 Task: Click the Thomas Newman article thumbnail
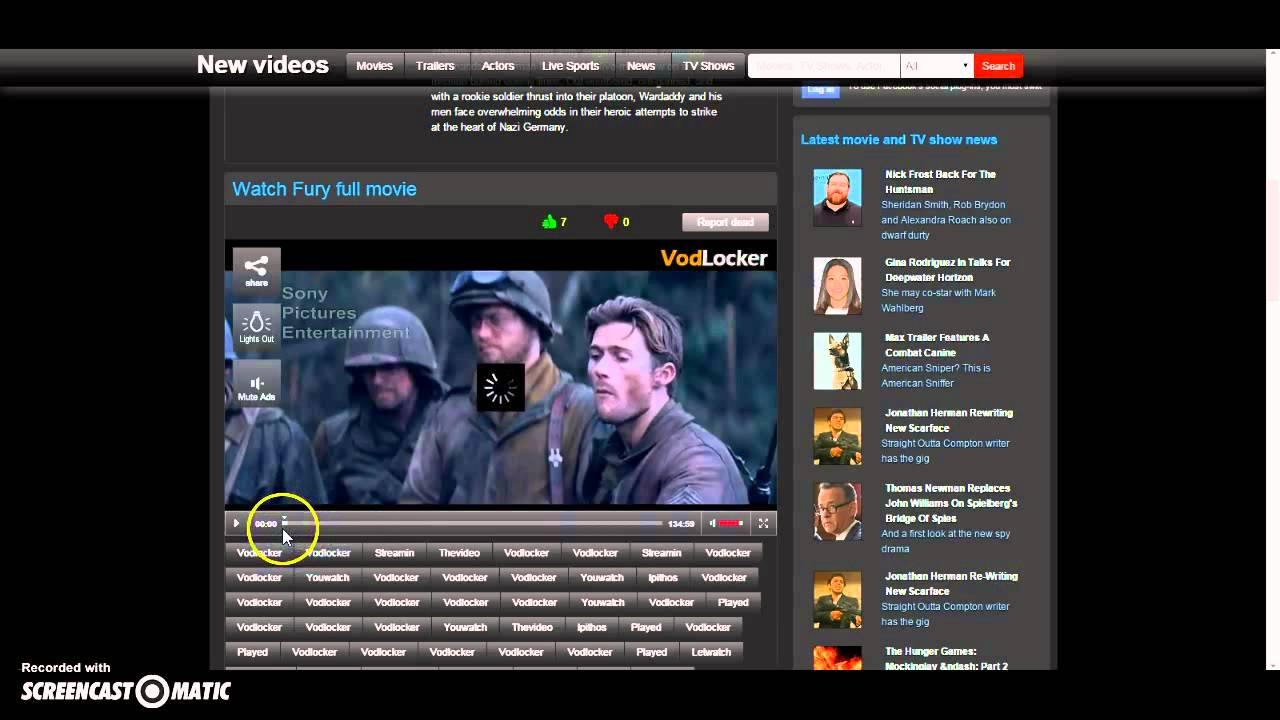coord(837,511)
